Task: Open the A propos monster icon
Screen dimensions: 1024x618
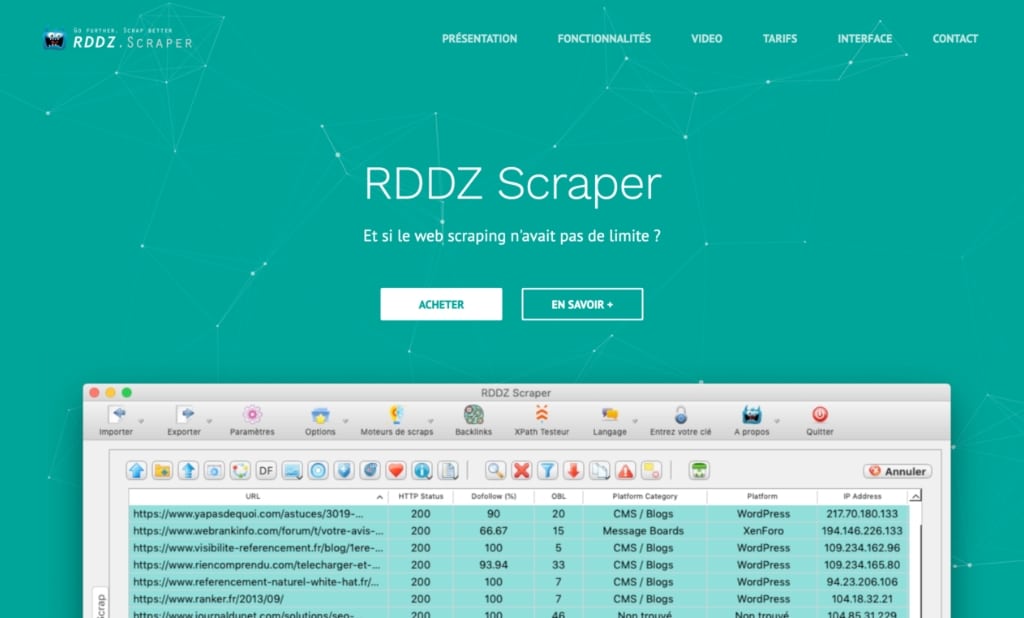Action: (x=752, y=415)
